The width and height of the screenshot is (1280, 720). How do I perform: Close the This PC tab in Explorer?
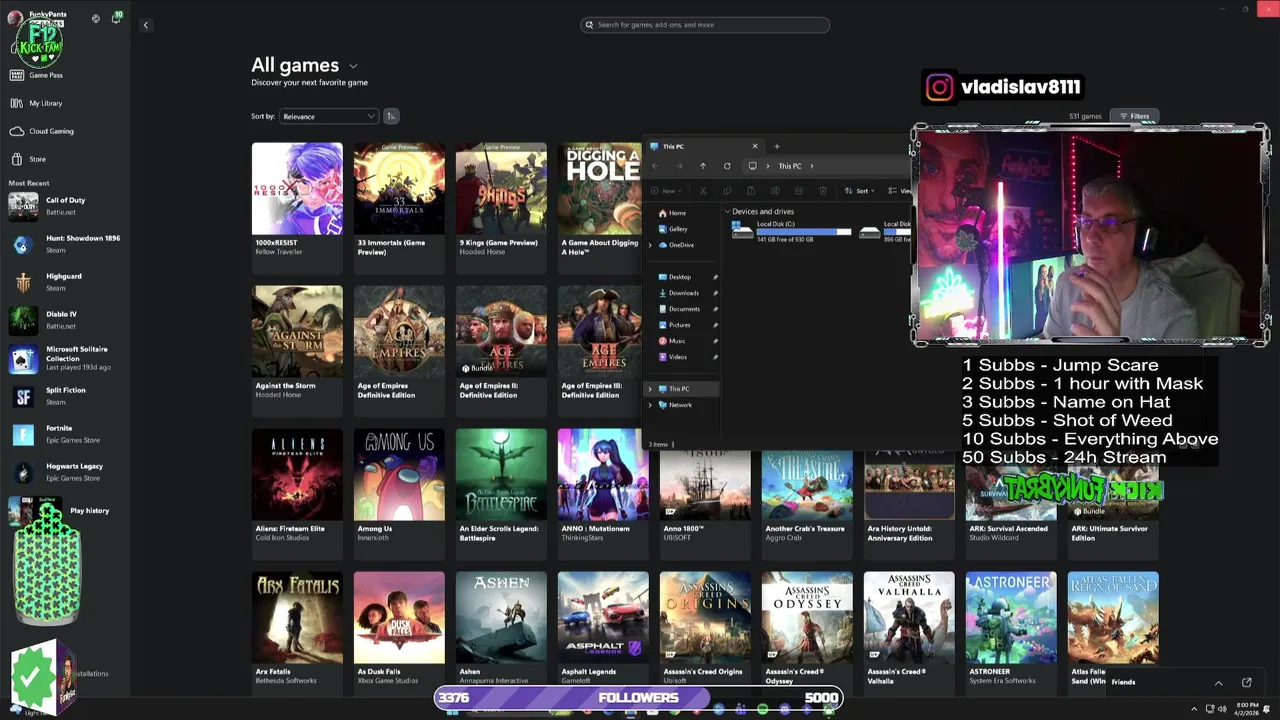coord(755,147)
